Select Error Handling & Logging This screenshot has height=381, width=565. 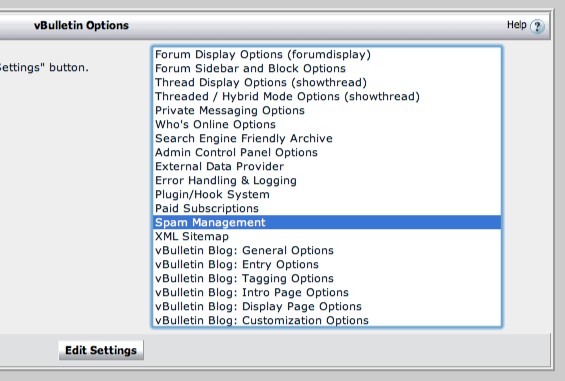coord(327,181)
